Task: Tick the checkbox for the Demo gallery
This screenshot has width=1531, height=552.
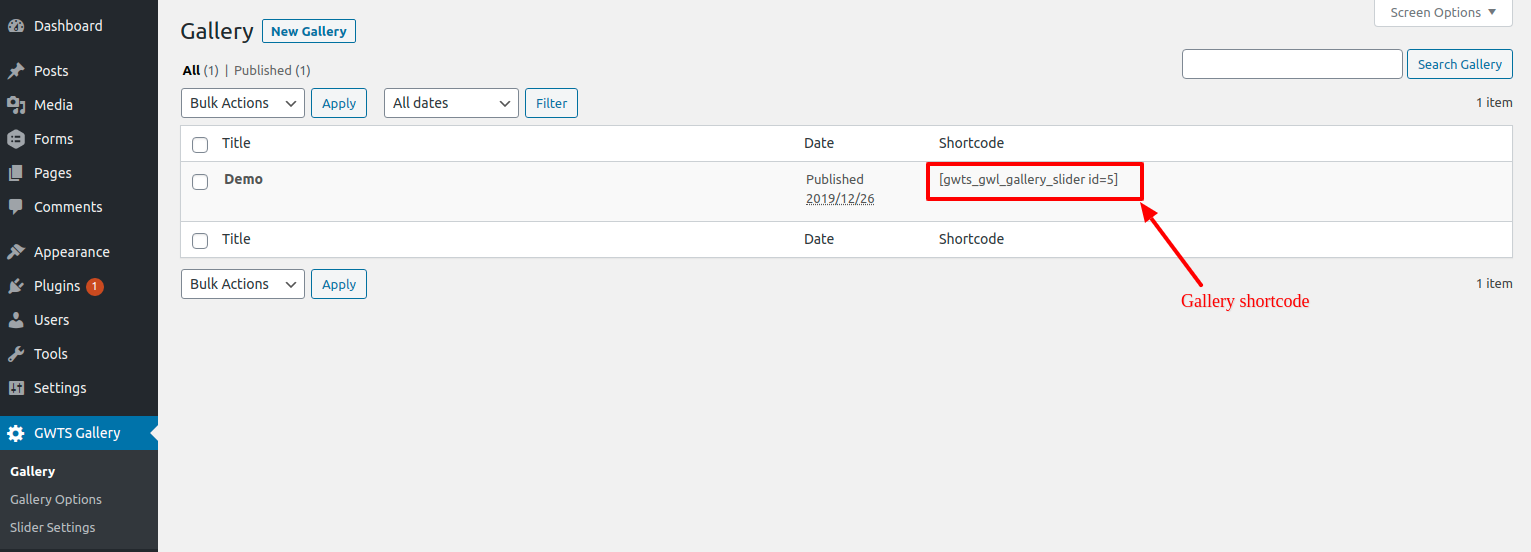Action: coord(200,181)
